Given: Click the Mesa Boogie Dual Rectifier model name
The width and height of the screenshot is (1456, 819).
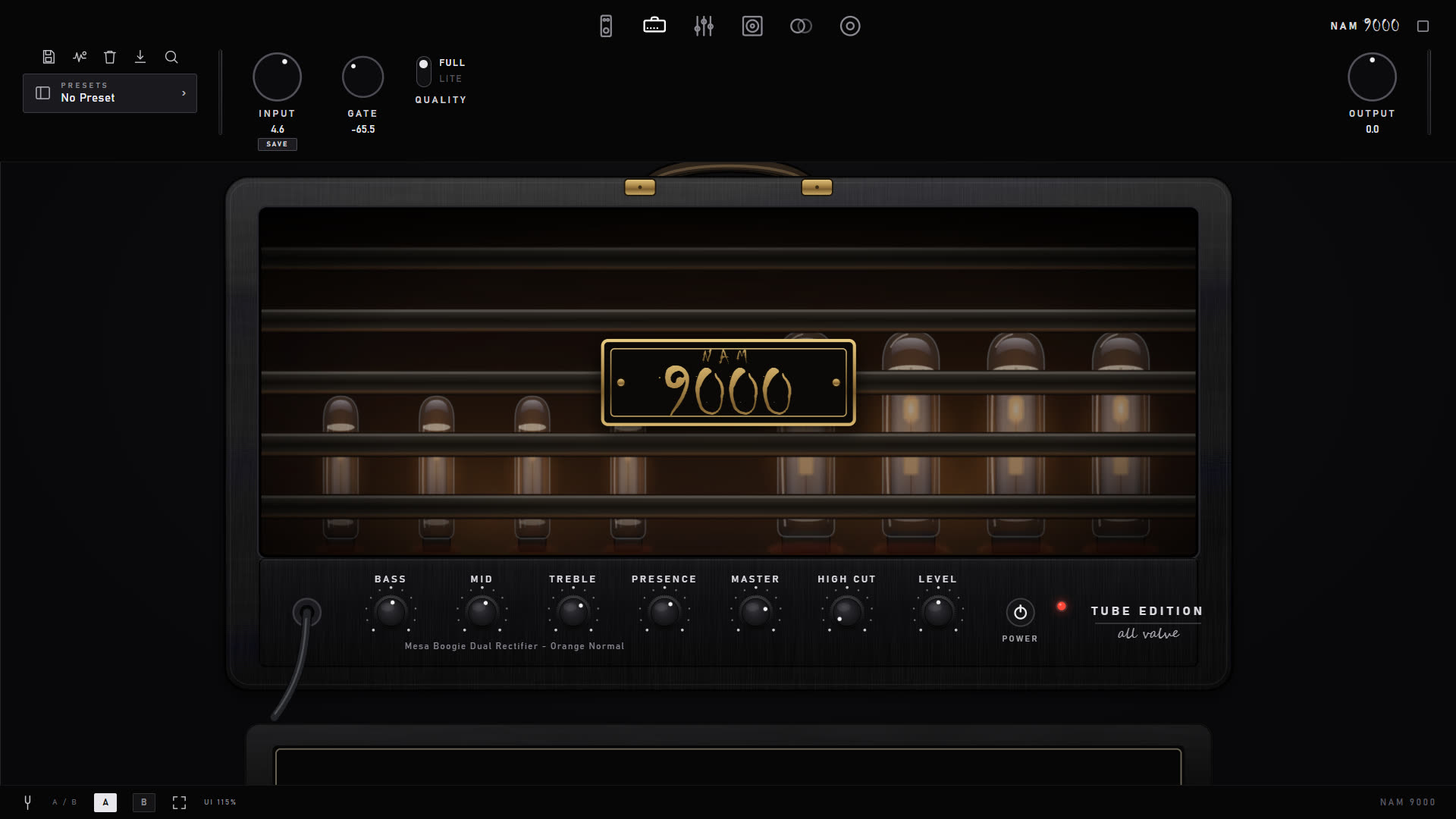Looking at the screenshot, I should point(514,646).
